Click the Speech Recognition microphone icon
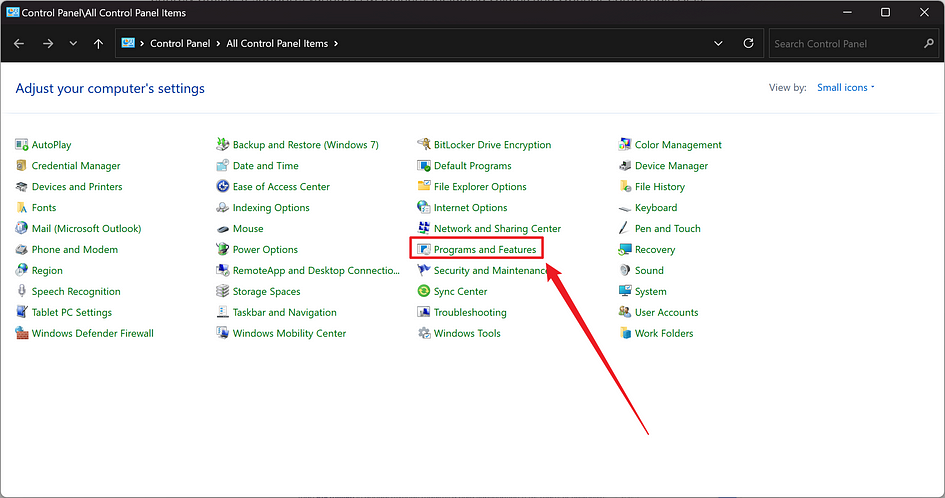945x498 pixels. [x=22, y=291]
